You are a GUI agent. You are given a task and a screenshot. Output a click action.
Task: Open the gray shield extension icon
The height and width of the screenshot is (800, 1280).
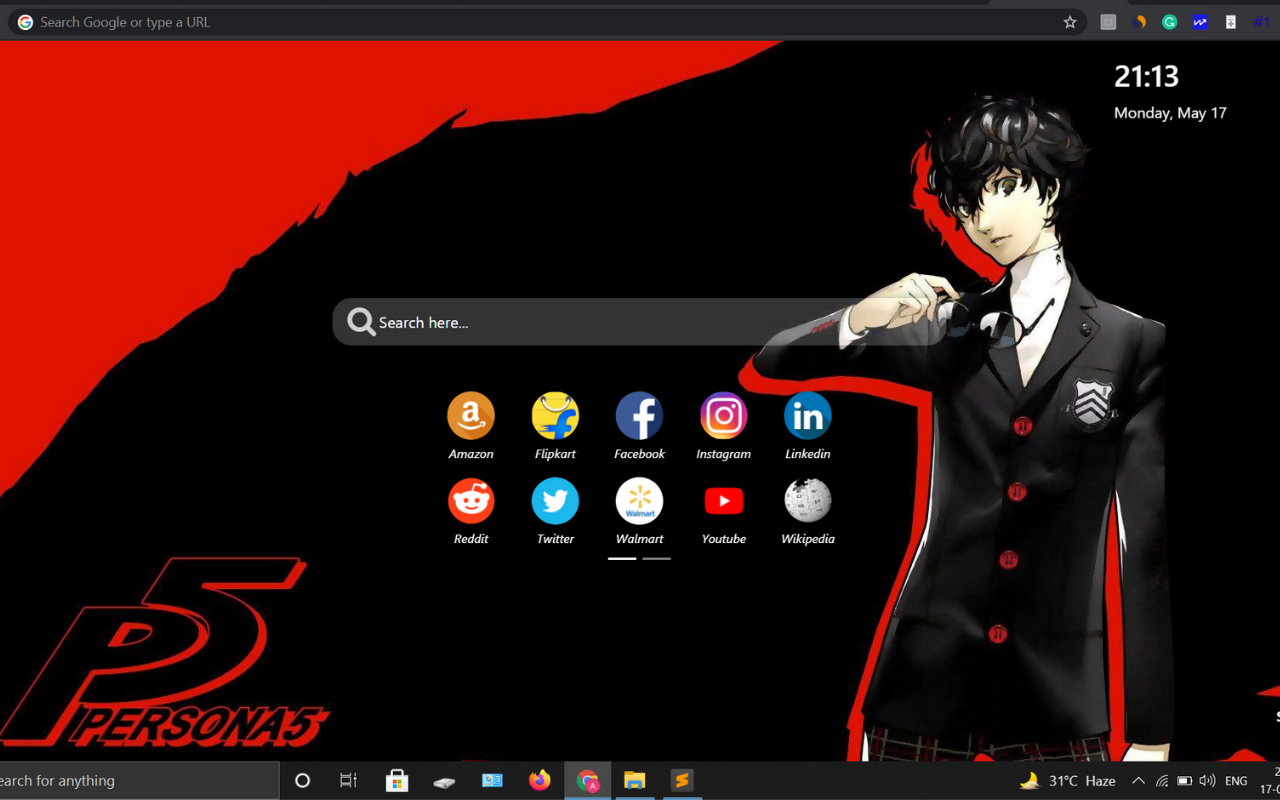pyautogui.click(x=1108, y=22)
